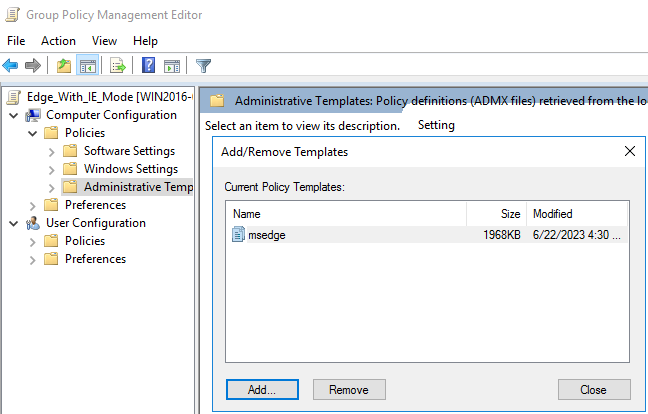The width and height of the screenshot is (648, 414).
Task: Expand the Administrative Templates node
Action: tap(52, 188)
